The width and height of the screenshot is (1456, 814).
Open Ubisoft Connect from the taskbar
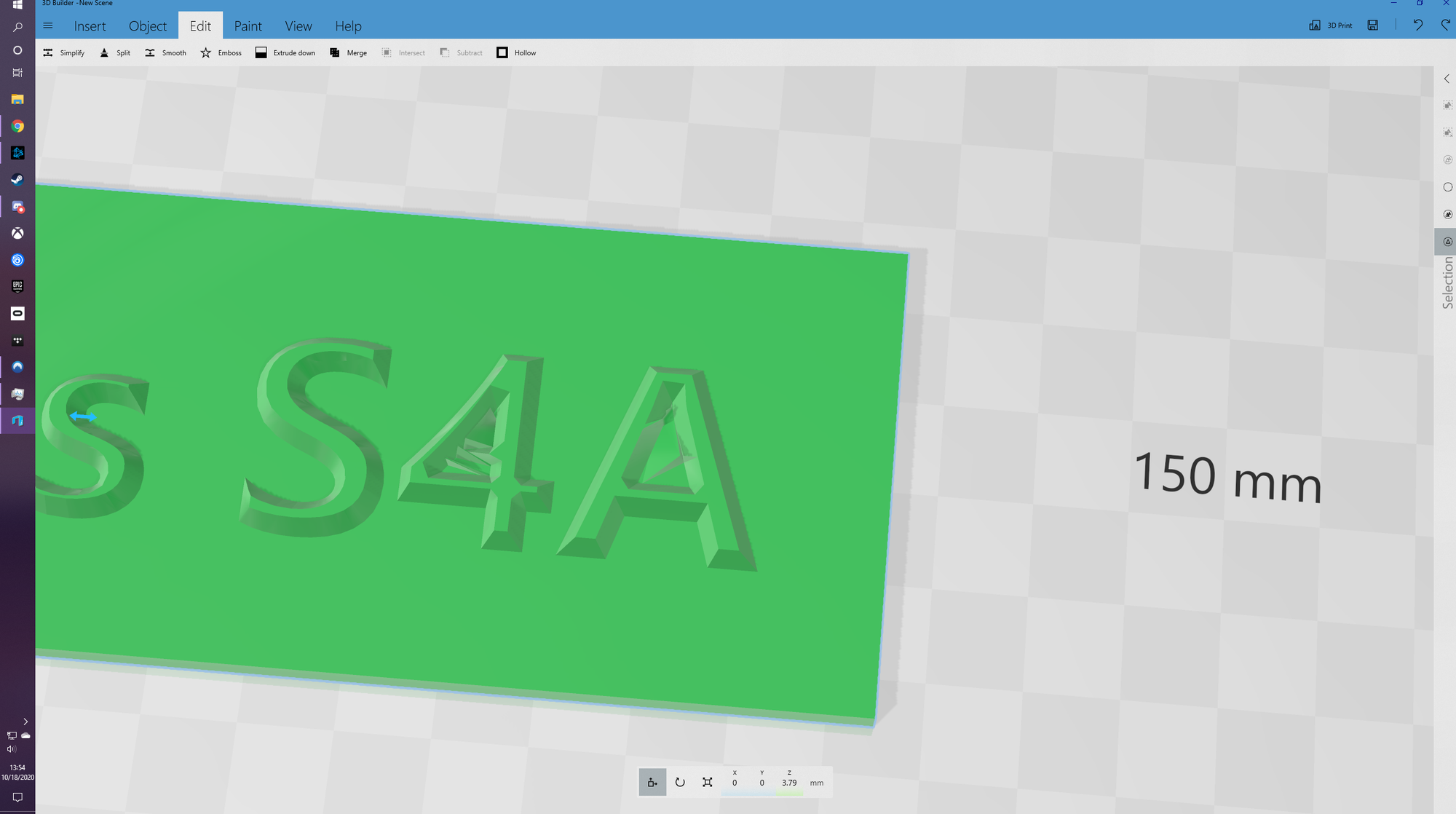[x=17, y=260]
